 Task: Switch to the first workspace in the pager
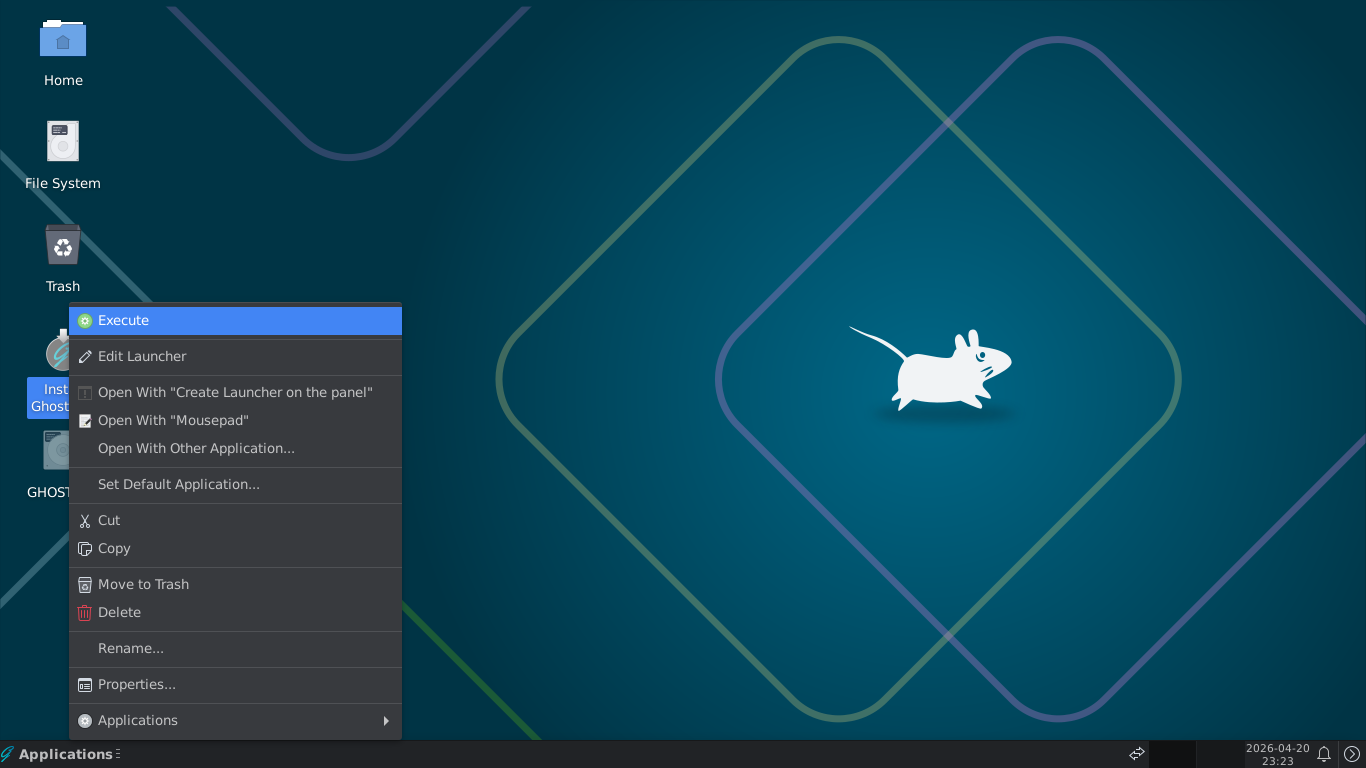coord(1172,754)
